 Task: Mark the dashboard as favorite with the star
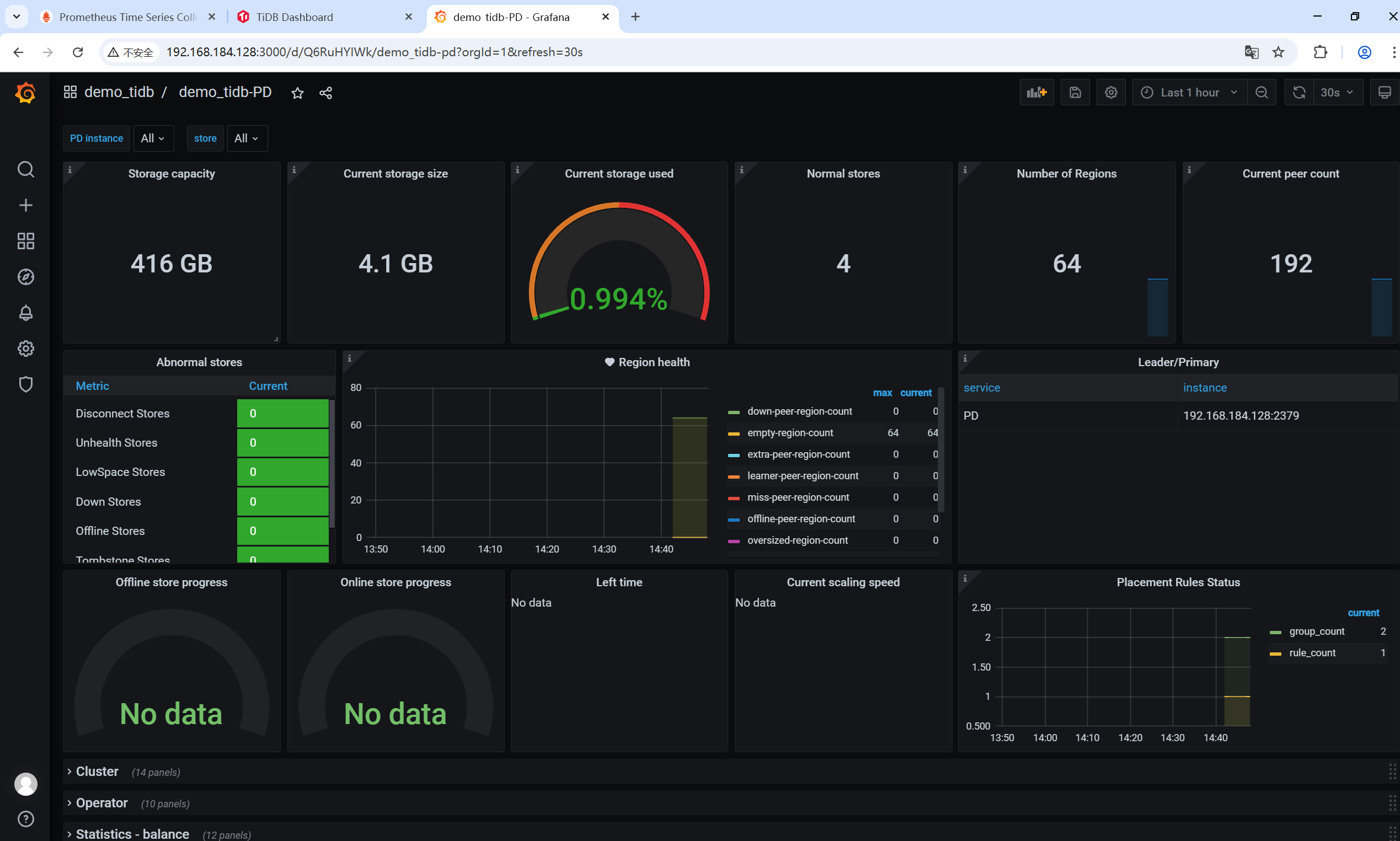pyautogui.click(x=297, y=93)
